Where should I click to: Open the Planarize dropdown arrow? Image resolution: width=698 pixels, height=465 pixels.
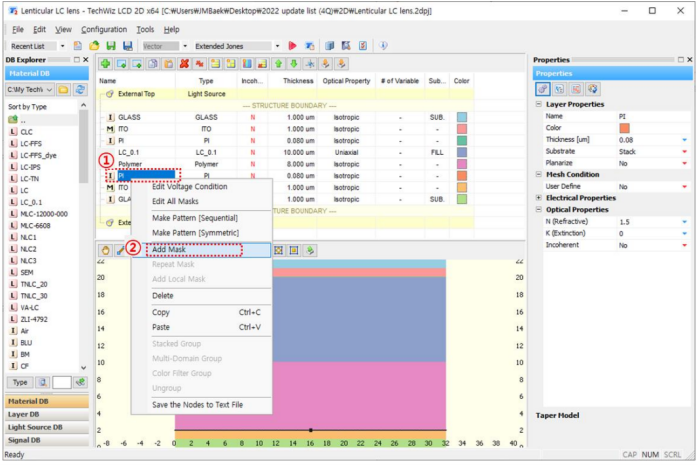click(x=684, y=162)
